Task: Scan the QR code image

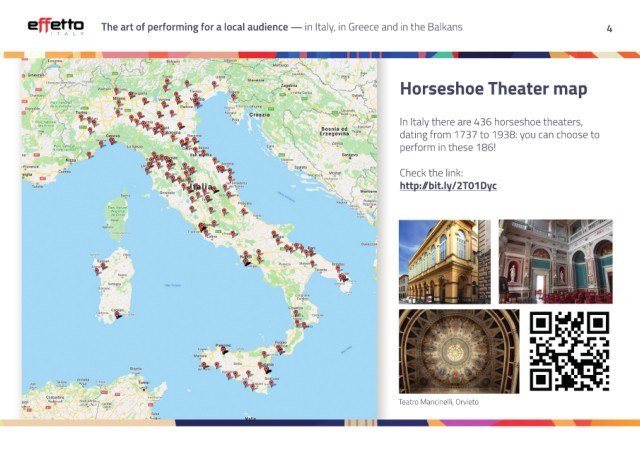Action: [x=569, y=350]
